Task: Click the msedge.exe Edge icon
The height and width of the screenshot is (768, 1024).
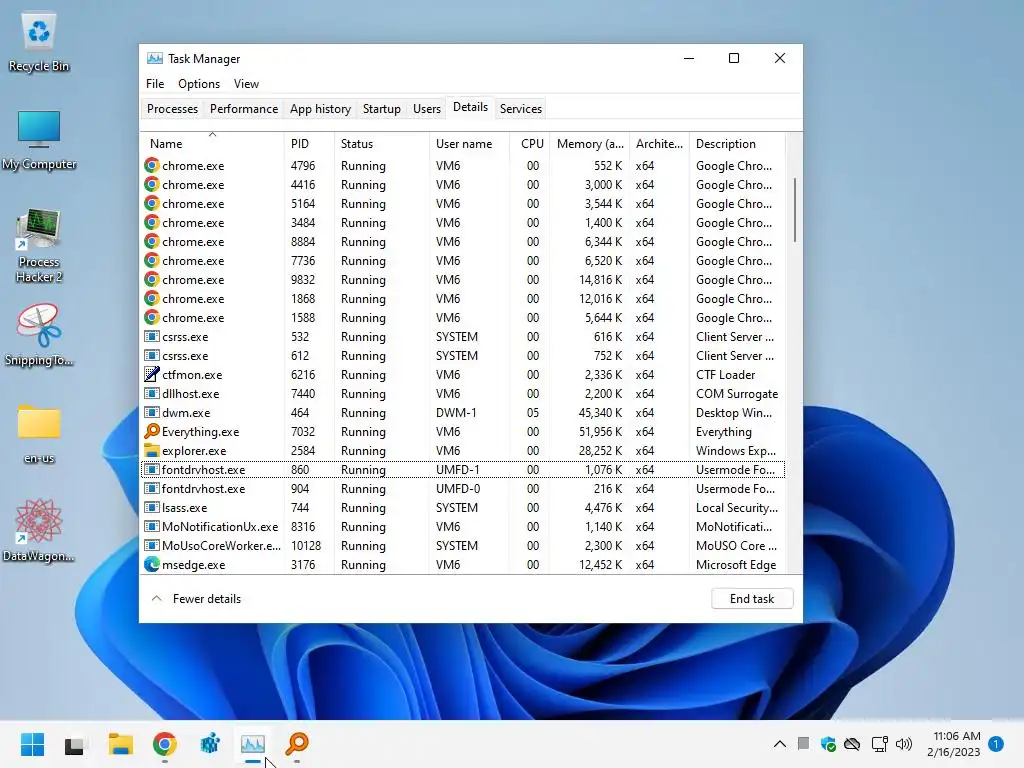Action: 152,565
